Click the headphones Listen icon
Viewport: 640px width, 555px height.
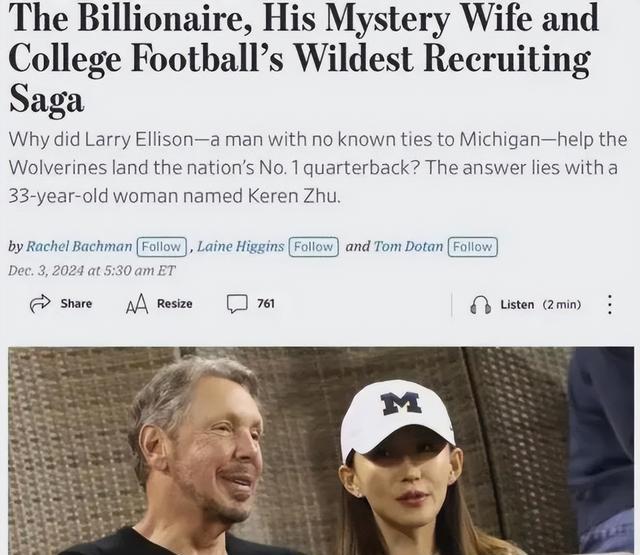point(480,305)
